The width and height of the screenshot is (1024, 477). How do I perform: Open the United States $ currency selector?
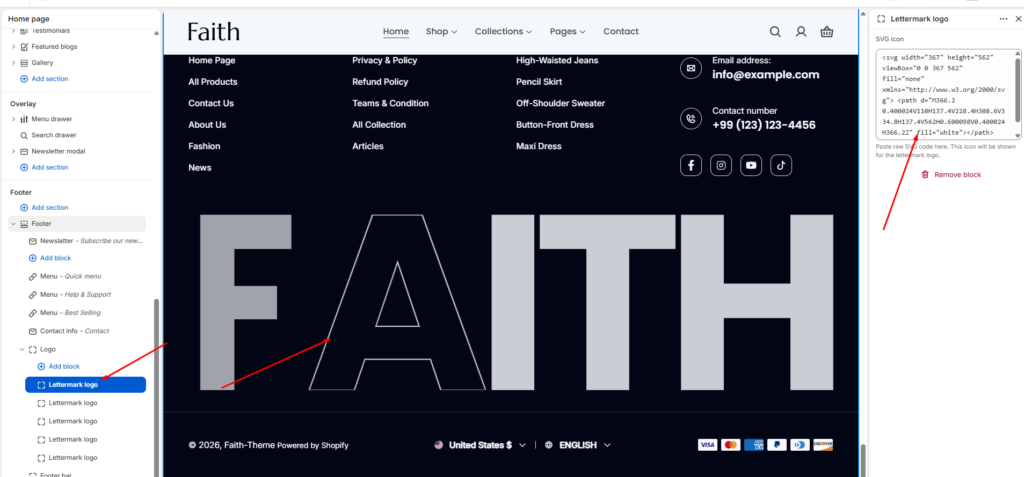(x=480, y=445)
